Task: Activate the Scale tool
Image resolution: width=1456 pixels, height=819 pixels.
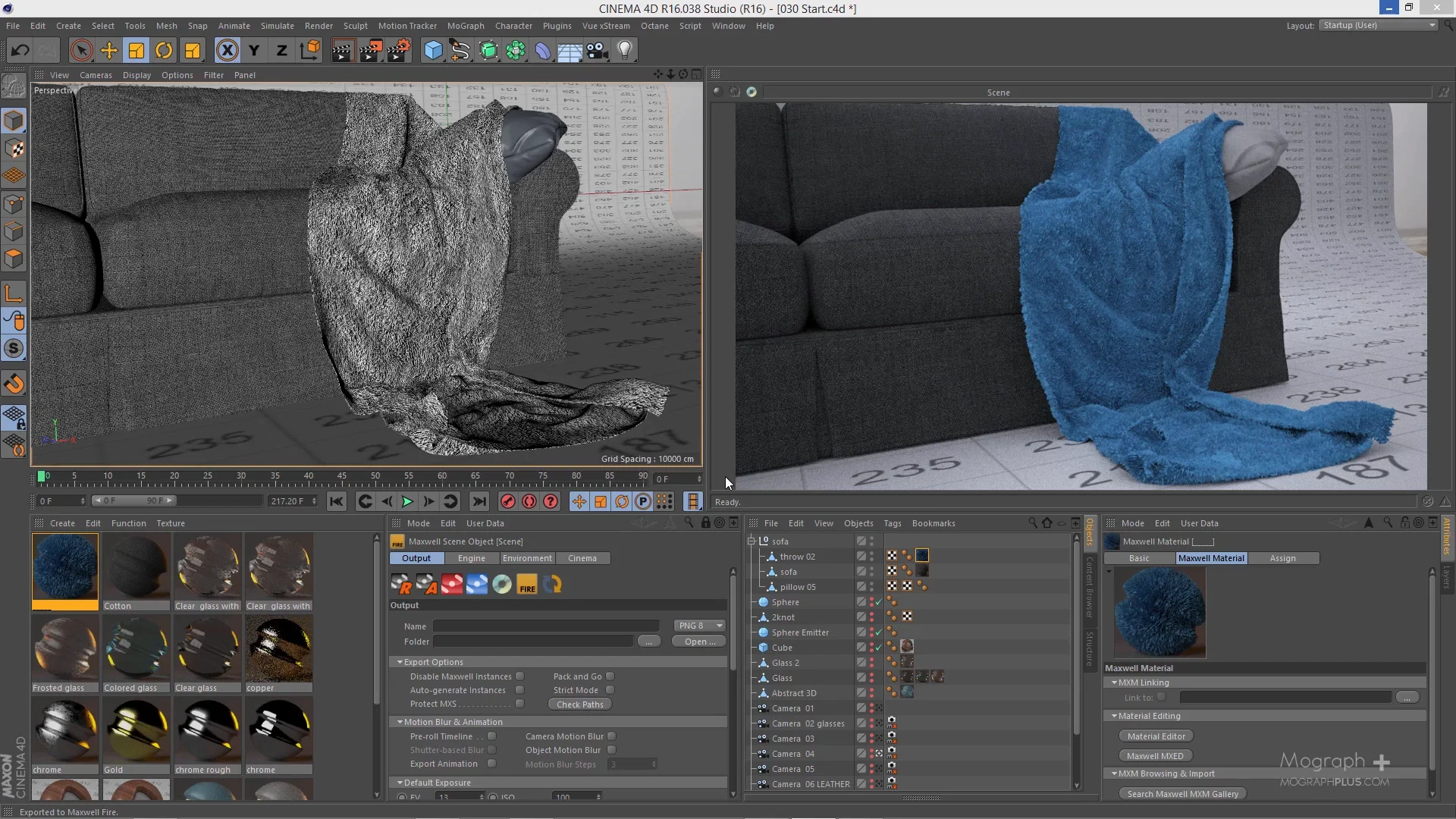Action: tap(136, 50)
